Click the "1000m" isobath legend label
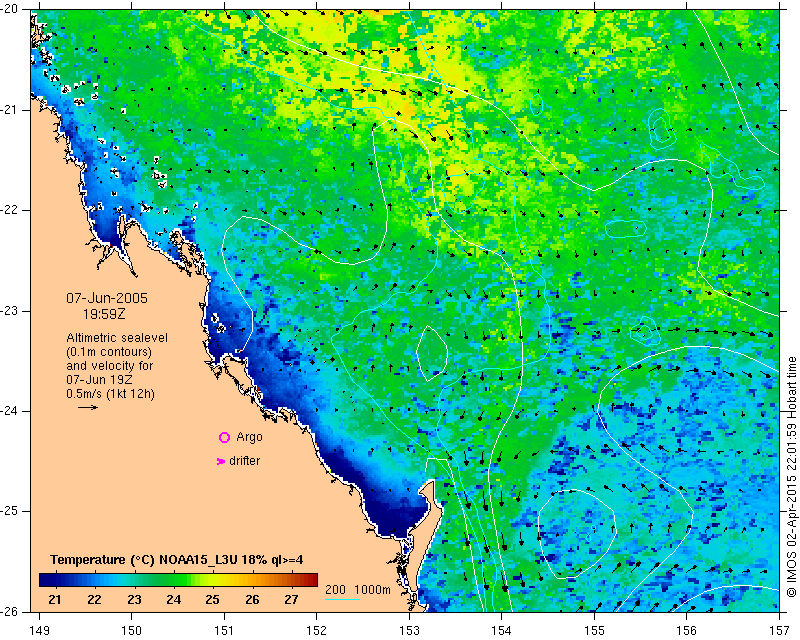The width and height of the screenshot is (800, 640). [372, 590]
